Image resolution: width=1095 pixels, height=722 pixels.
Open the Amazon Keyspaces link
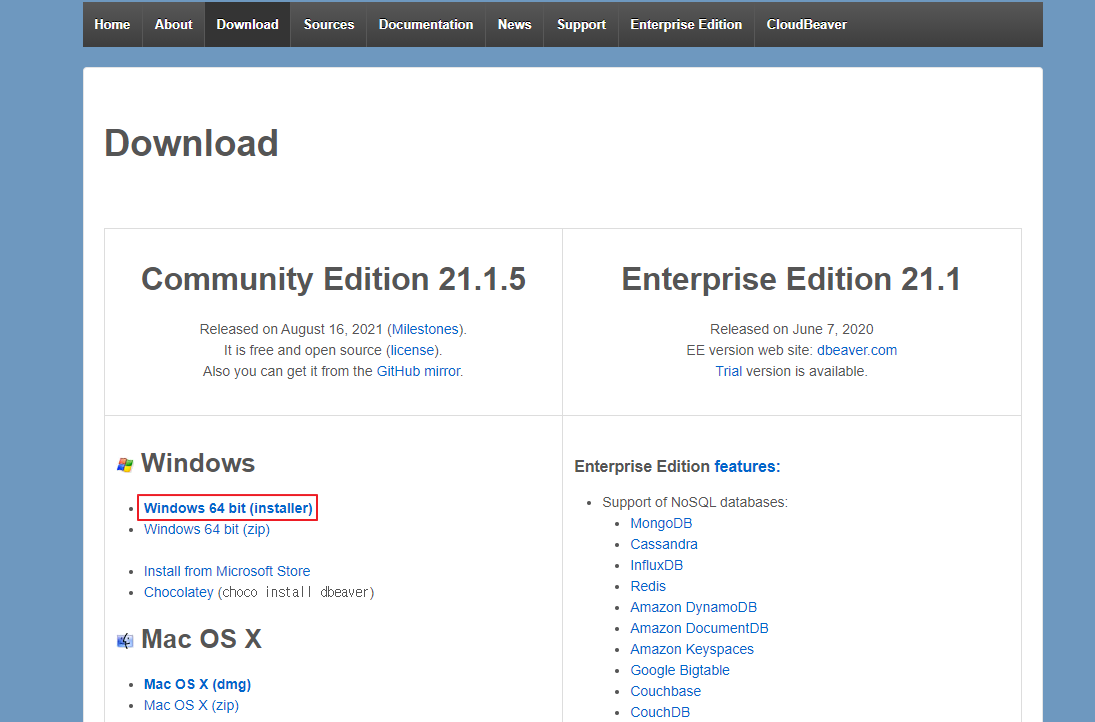tap(692, 649)
